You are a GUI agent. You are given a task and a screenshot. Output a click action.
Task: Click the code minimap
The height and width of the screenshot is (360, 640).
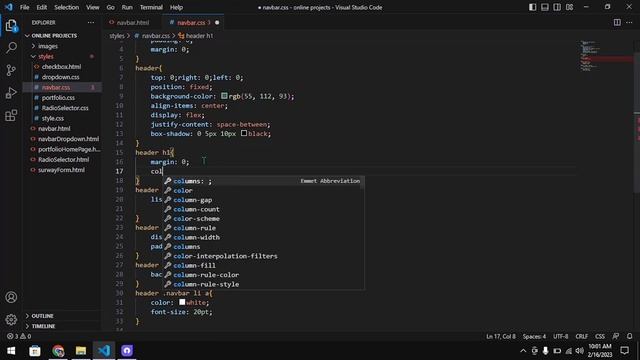[606, 56]
